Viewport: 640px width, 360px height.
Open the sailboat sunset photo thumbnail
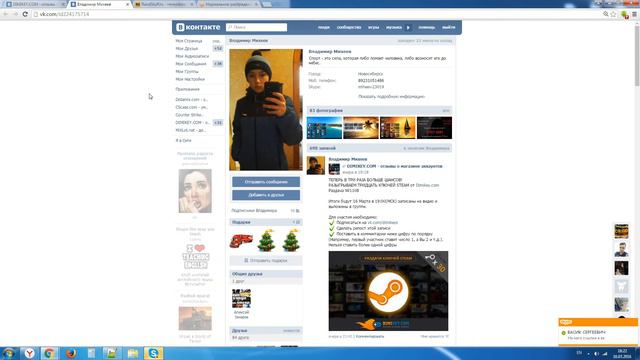coord(398,128)
